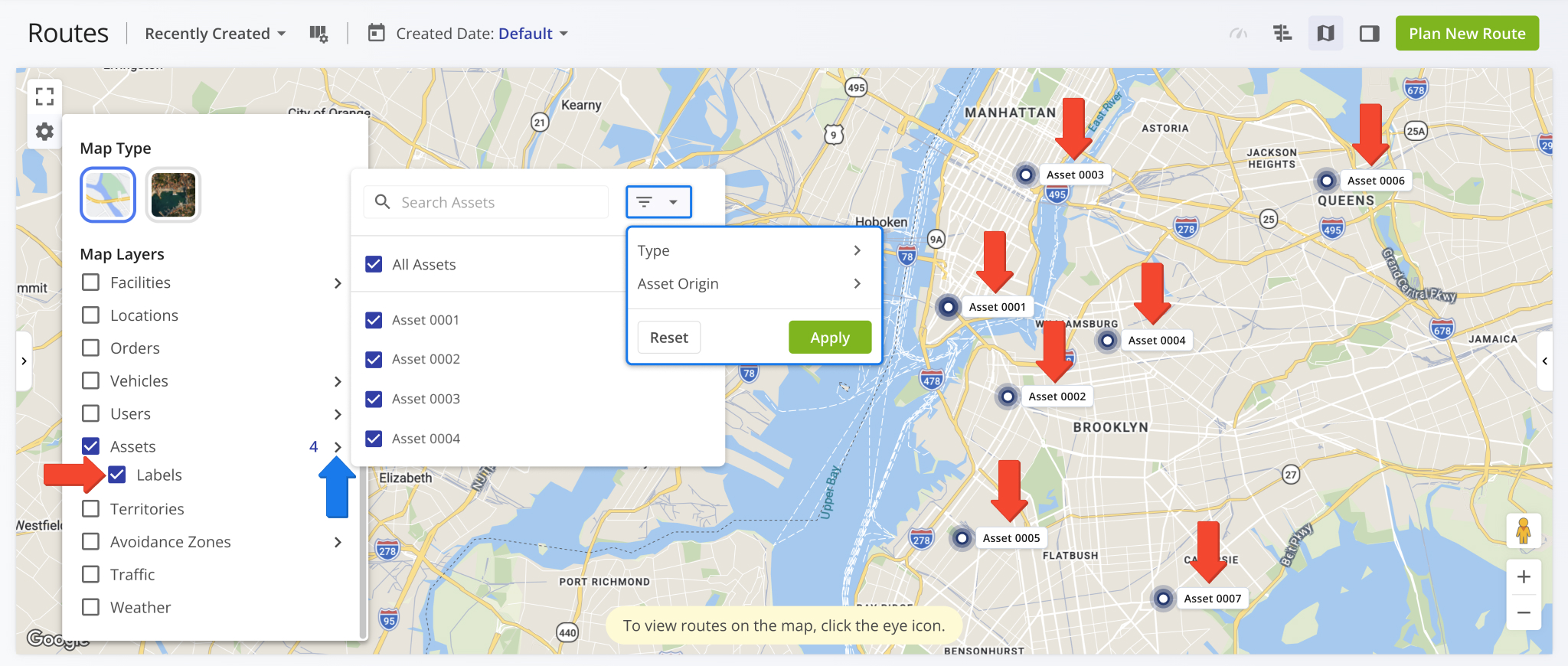The height and width of the screenshot is (666, 1568).
Task: Click the column settings grid icon
Action: coord(318,34)
